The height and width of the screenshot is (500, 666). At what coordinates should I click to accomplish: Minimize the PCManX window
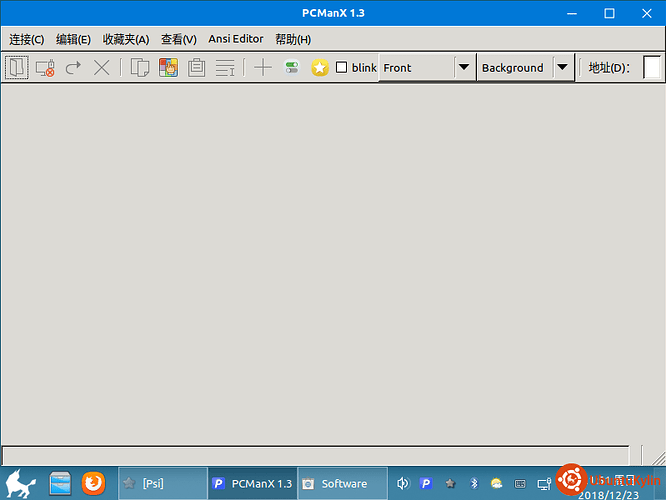click(572, 14)
